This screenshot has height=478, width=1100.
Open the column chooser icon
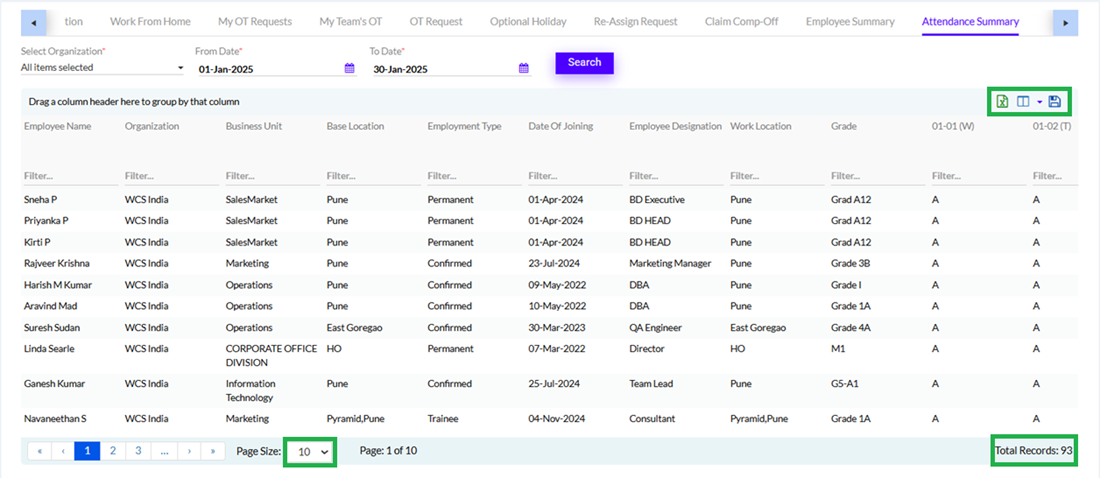pyautogui.click(x=1023, y=101)
